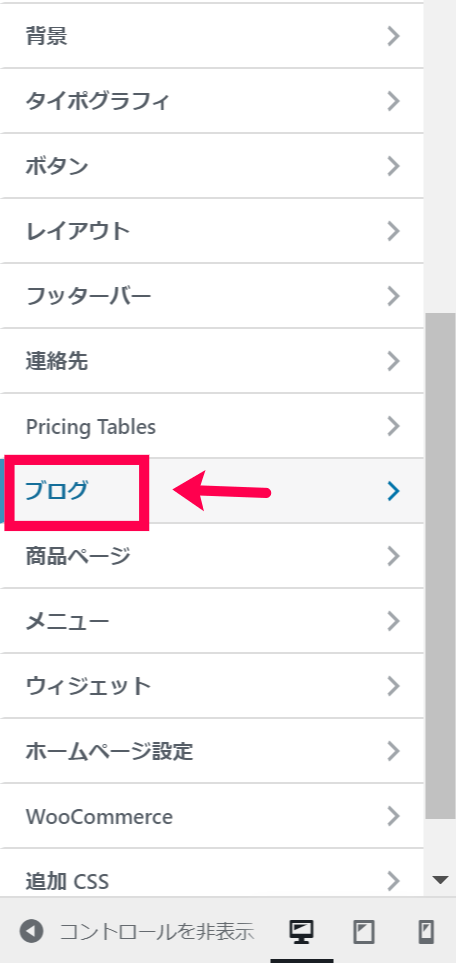Expand the 背景 section
The height and width of the screenshot is (963, 456).
[212, 36]
